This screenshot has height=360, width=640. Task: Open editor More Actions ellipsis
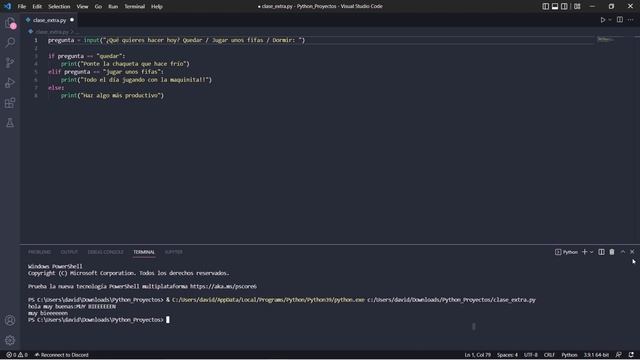click(631, 20)
